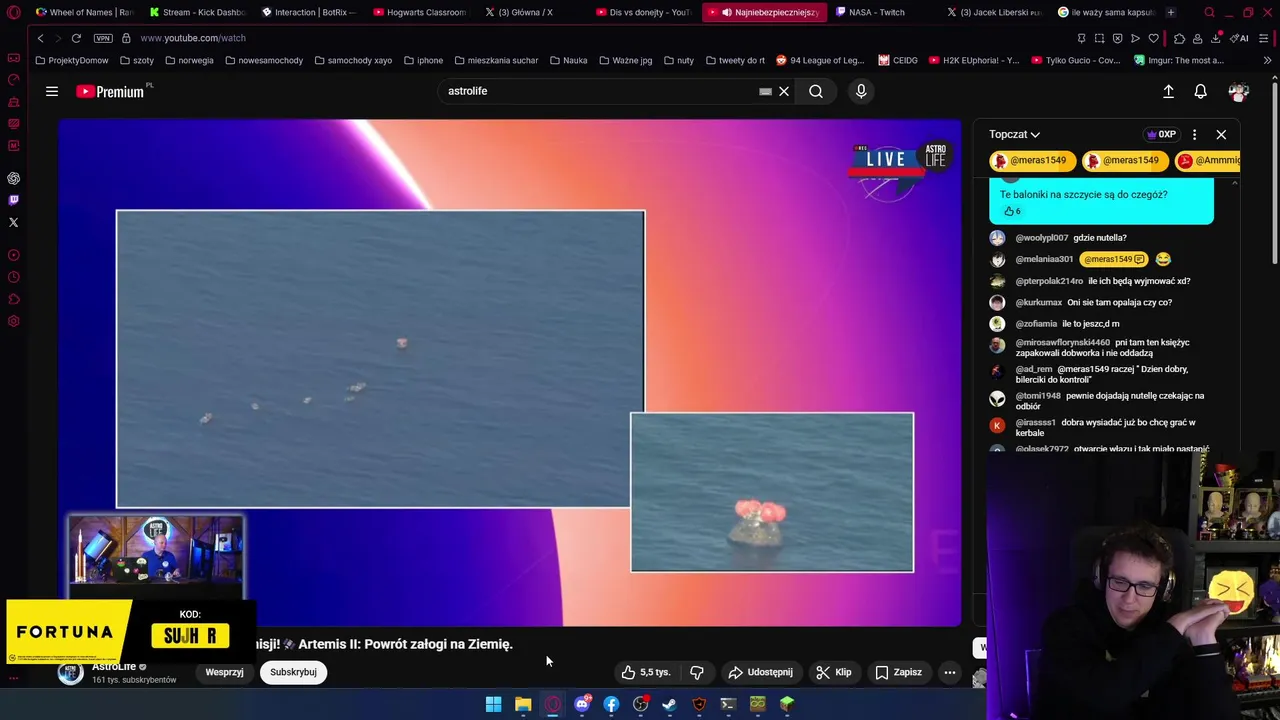Share the video via Udostępnij
Image resolution: width=1280 pixels, height=720 pixels.
click(x=760, y=672)
